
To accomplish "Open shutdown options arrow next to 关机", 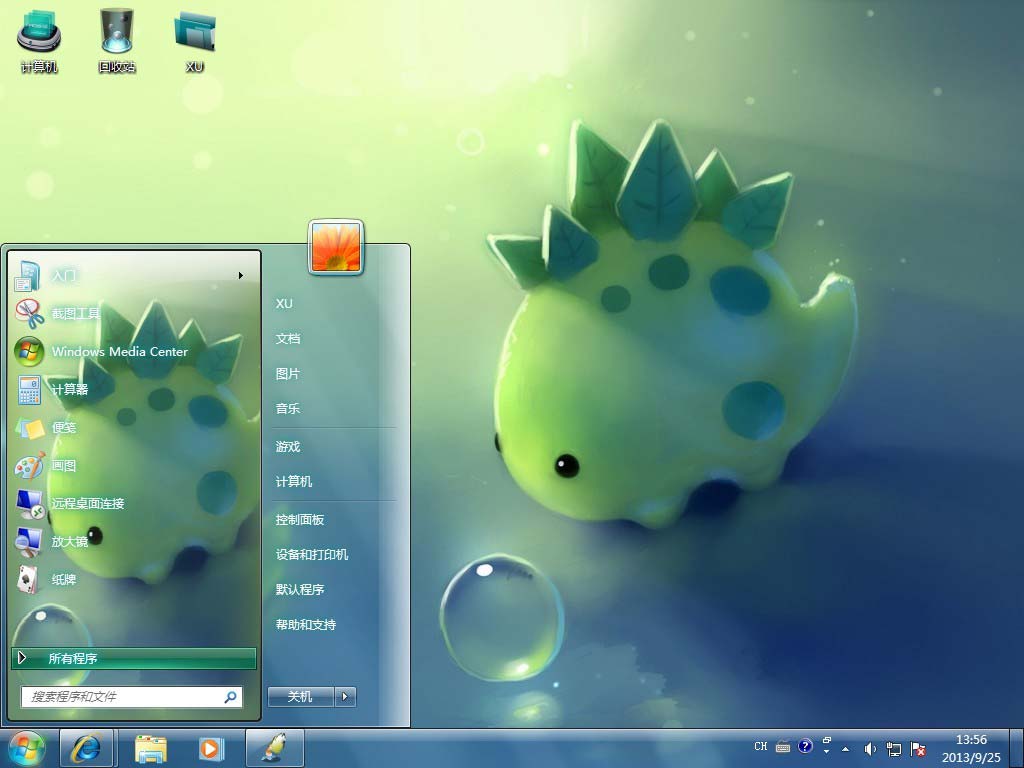I will [x=345, y=697].
